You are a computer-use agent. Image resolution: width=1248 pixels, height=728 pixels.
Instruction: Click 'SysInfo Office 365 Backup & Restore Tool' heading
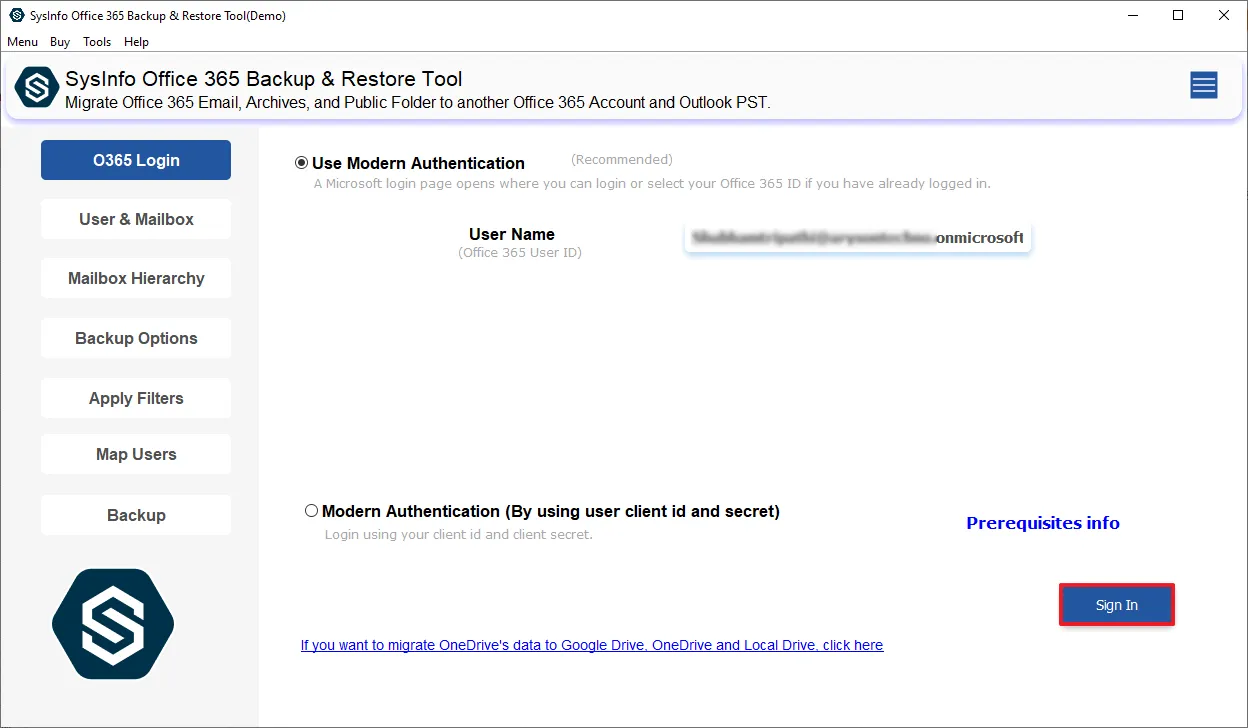(264, 79)
